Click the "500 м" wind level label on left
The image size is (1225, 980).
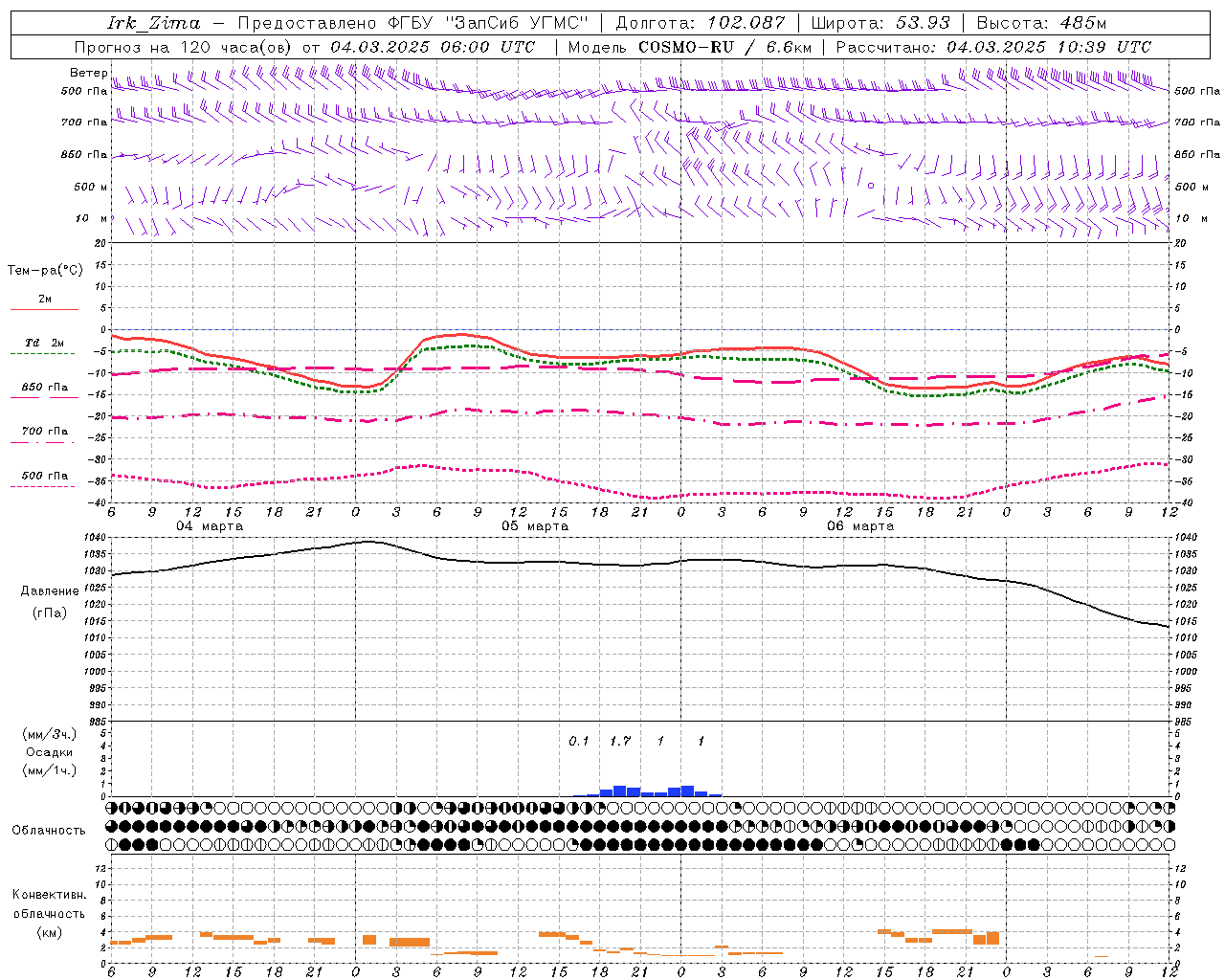[91, 187]
